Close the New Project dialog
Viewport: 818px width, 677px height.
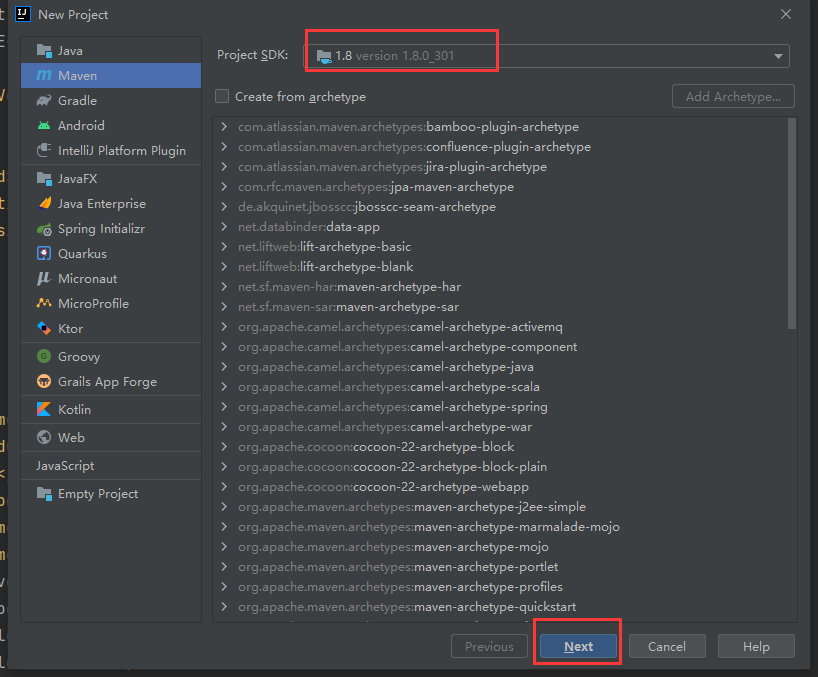[786, 14]
